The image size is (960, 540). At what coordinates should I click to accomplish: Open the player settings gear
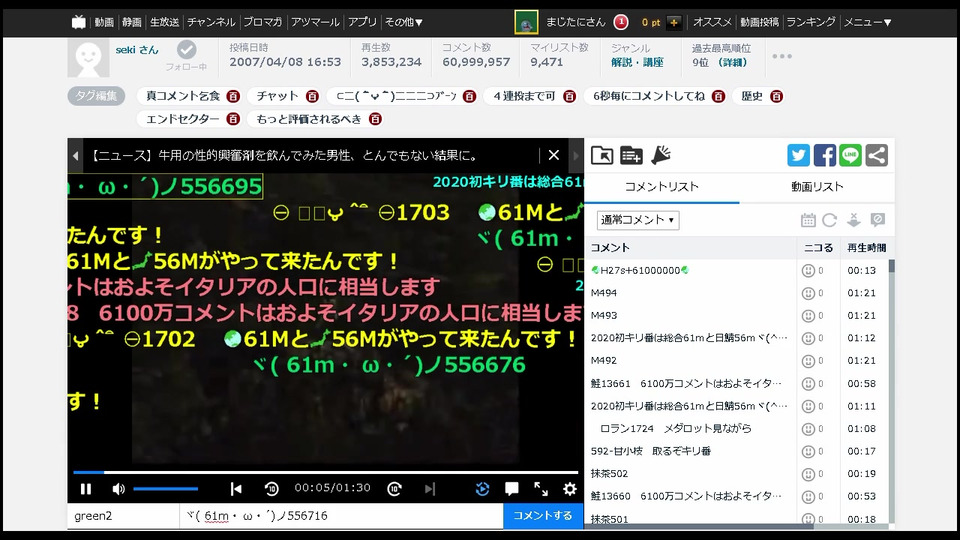pyautogui.click(x=569, y=489)
